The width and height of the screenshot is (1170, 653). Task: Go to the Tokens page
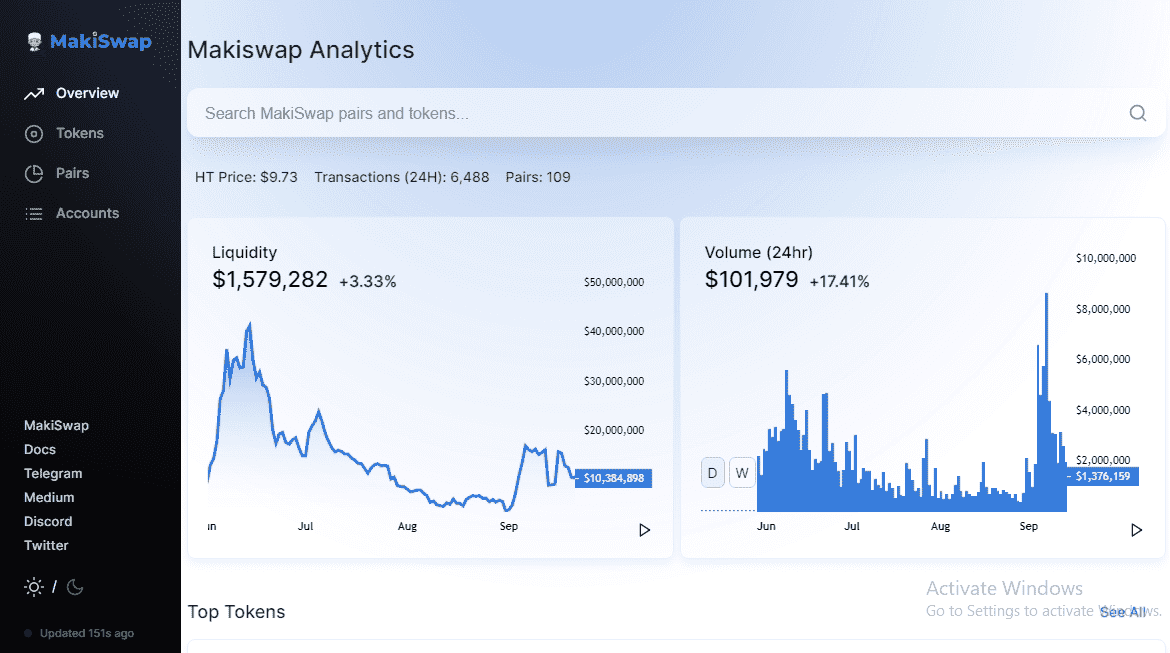(x=80, y=134)
